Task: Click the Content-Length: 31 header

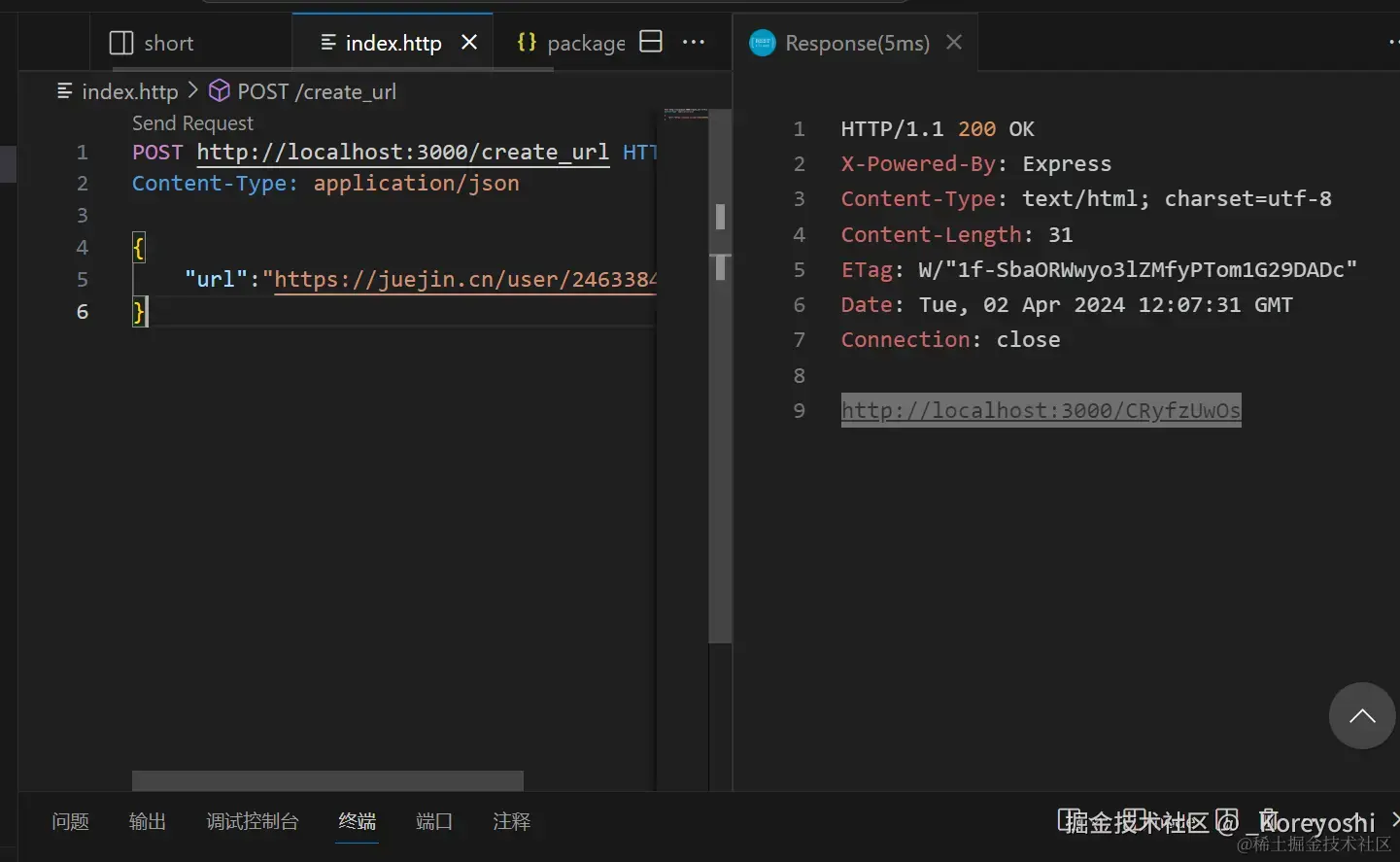Action: click(x=957, y=235)
